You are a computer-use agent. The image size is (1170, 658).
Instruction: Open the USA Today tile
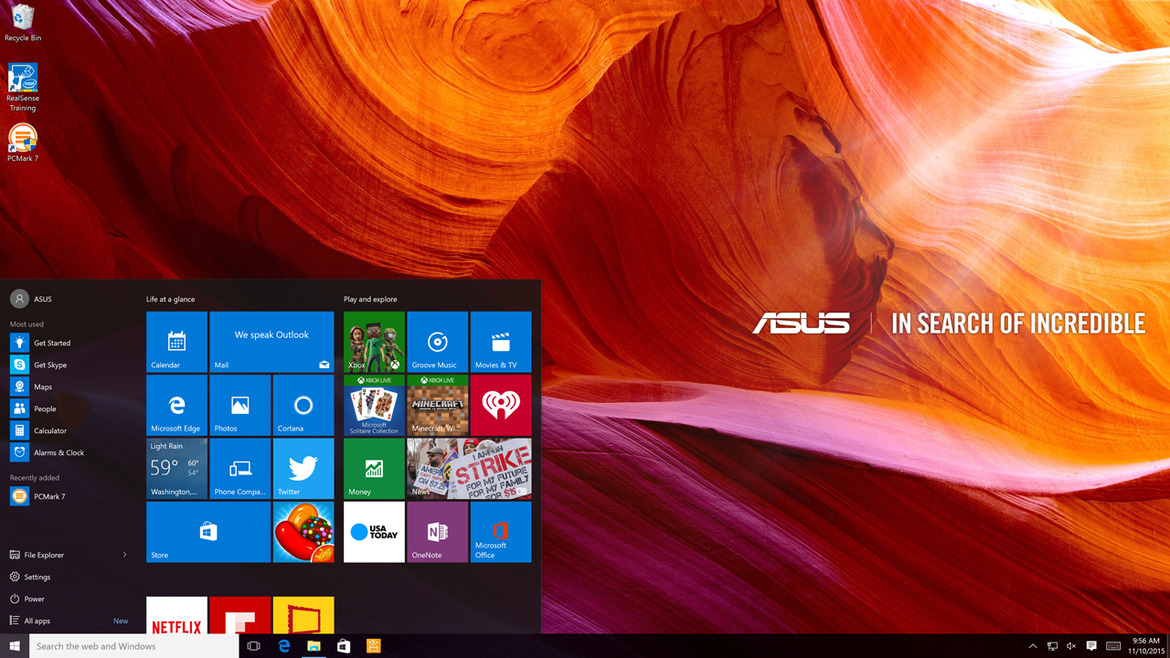point(375,532)
